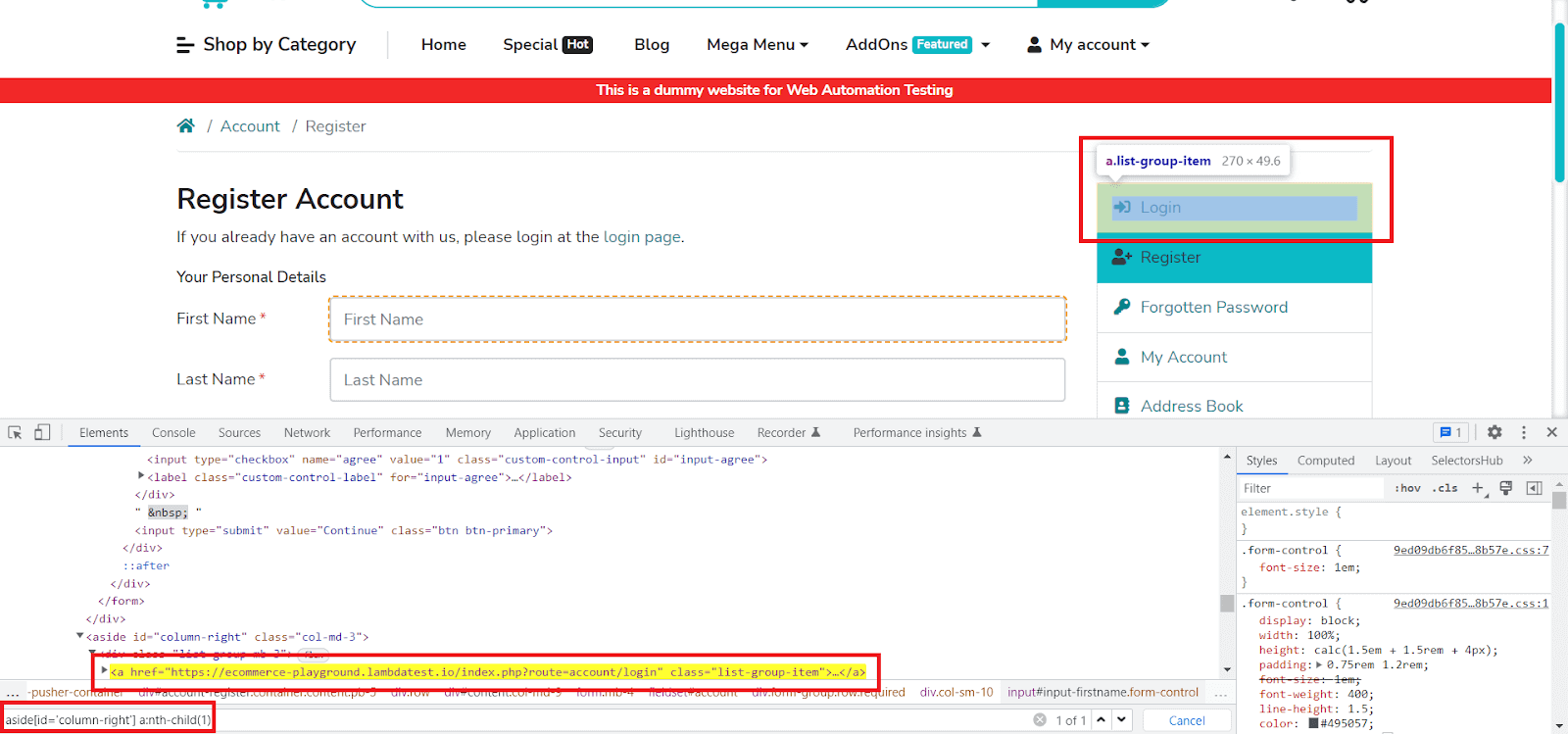Viewport: 1568px width, 734px height.
Task: Collapse the aside column-right node
Action: [x=80, y=636]
